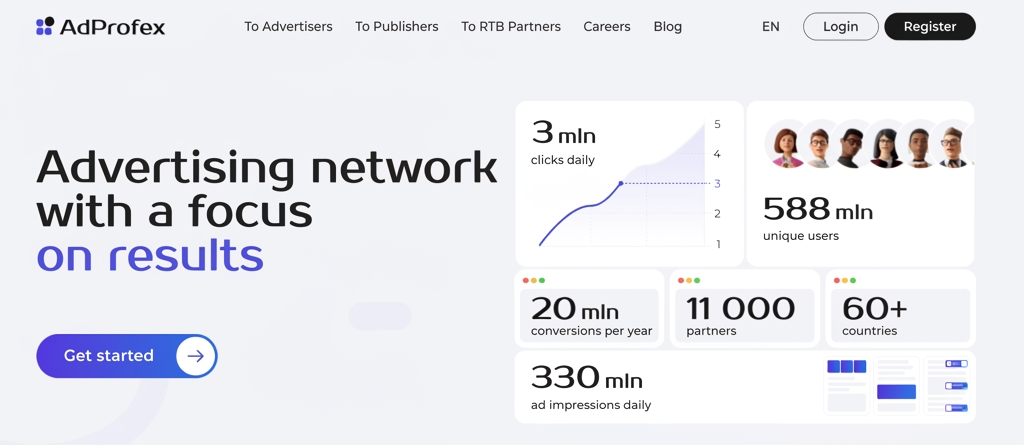Click the Login button
This screenshot has width=1024, height=445.
pos(840,27)
